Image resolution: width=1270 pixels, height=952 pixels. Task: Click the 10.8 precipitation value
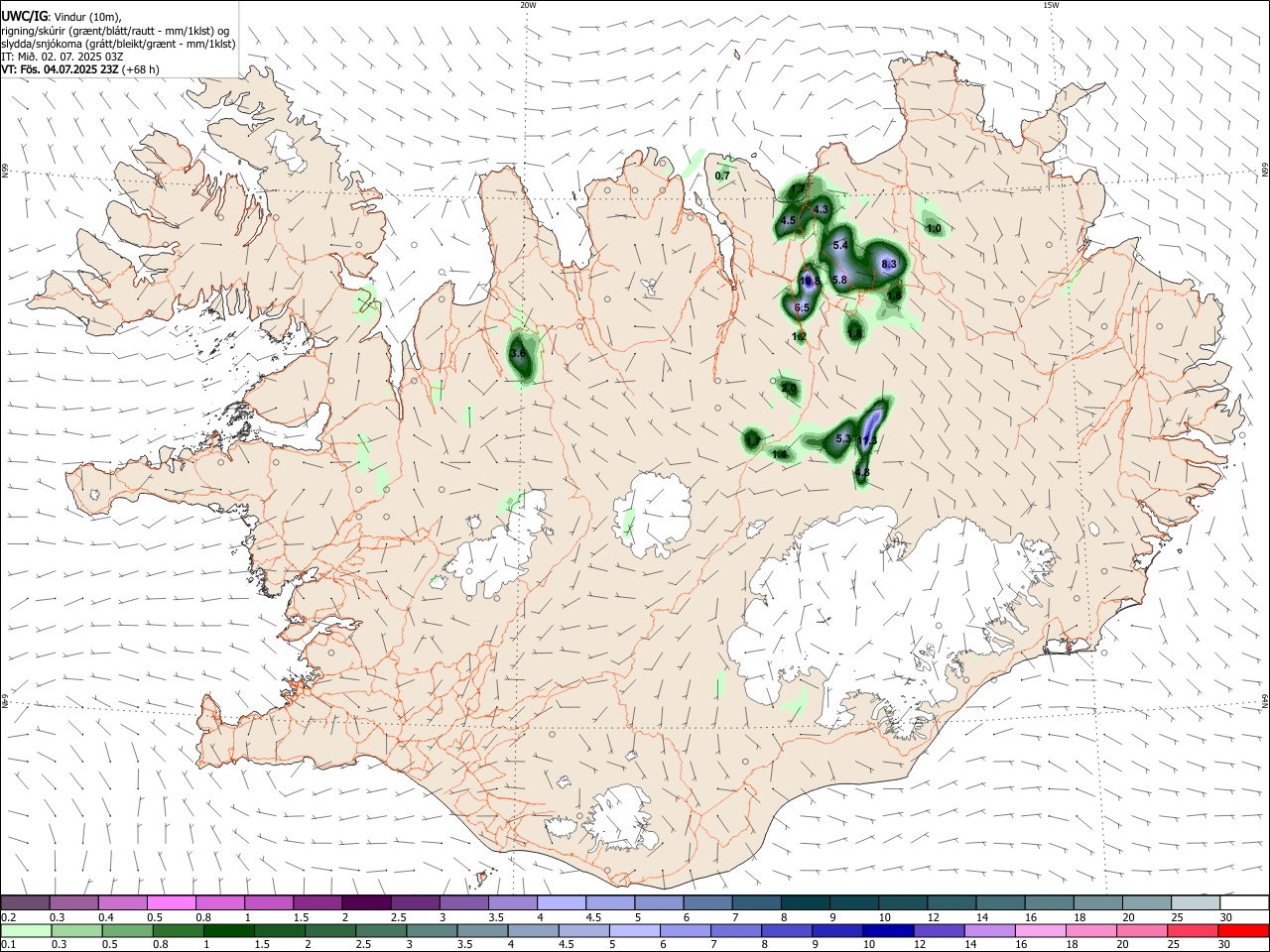pos(810,282)
